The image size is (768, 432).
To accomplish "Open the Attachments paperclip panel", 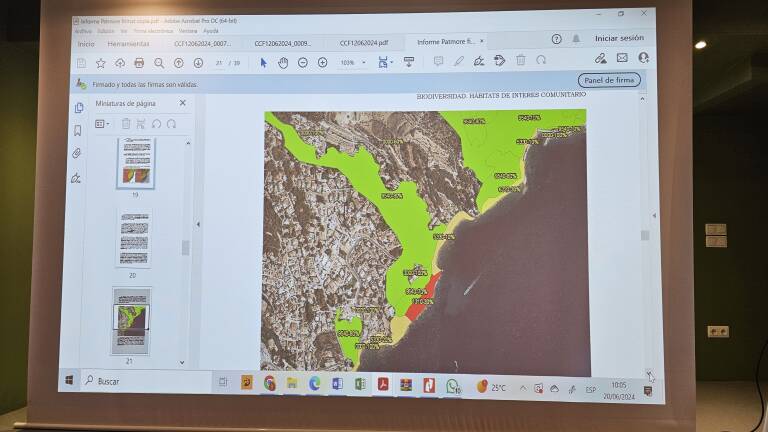I will tap(76, 153).
